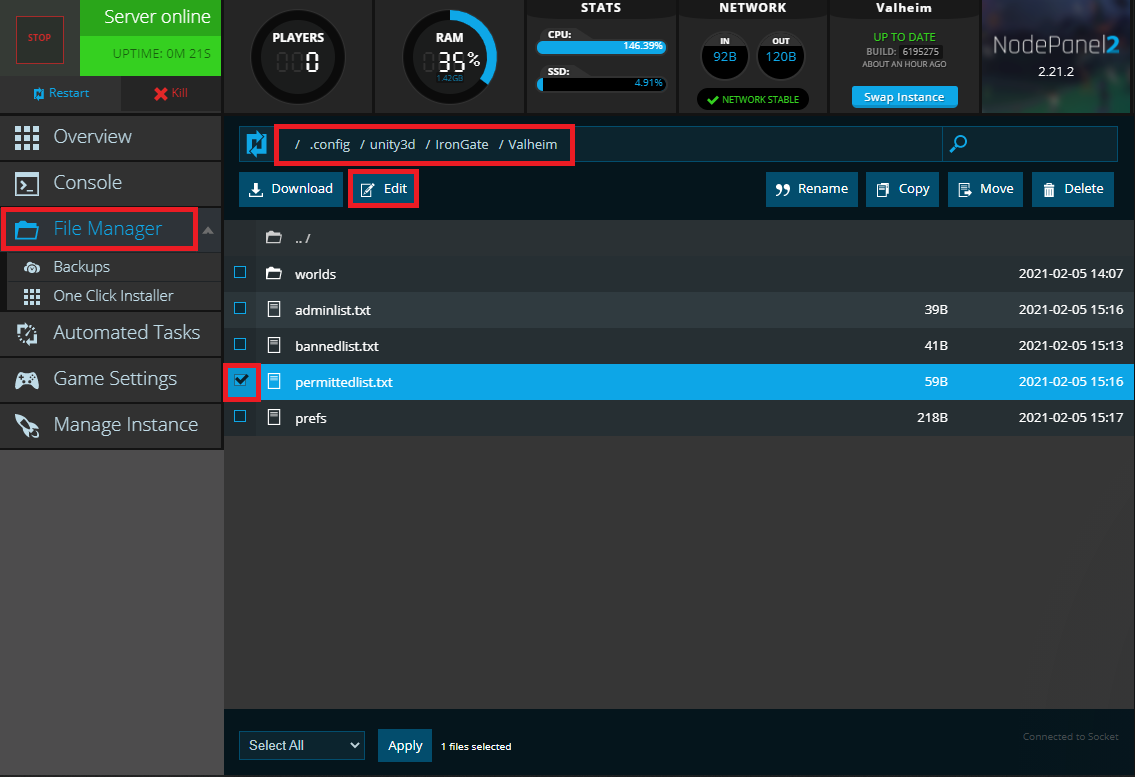Check the adminlist.txt checkbox

click(240, 309)
